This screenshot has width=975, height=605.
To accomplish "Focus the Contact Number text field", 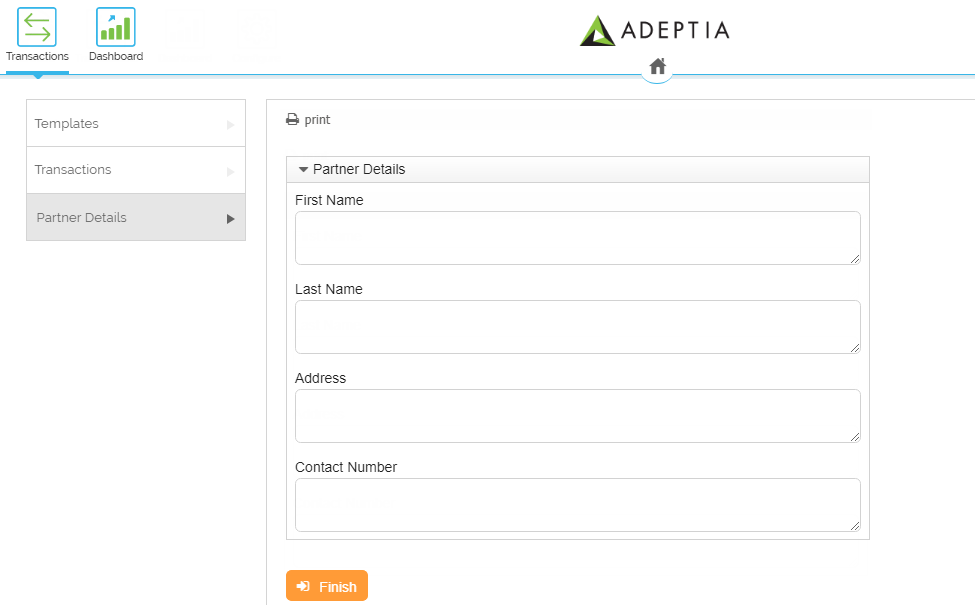I will 577,505.
